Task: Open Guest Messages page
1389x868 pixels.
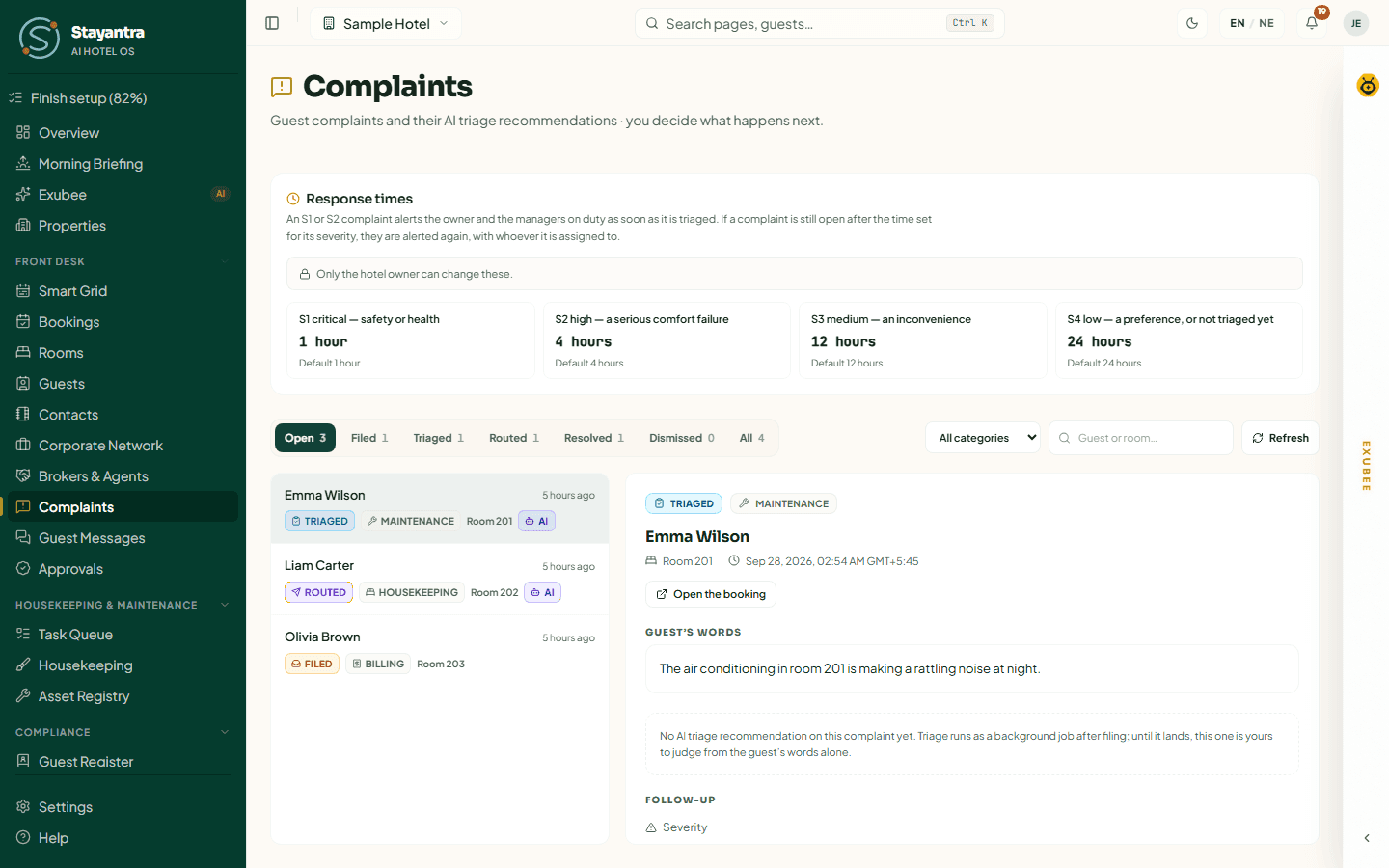Action: 123,538
